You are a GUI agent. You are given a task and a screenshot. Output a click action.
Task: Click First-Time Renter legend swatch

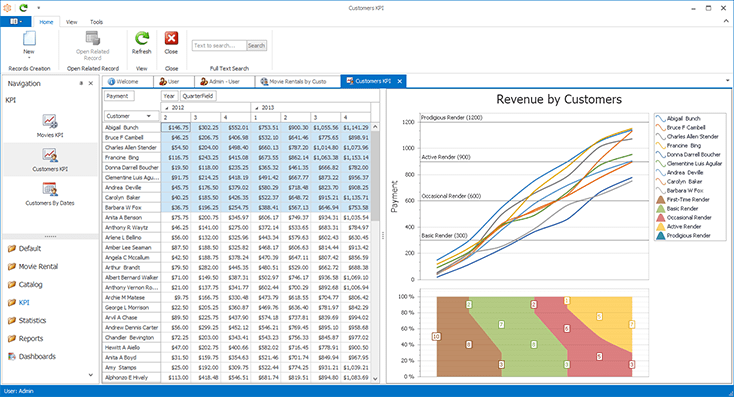(x=661, y=199)
